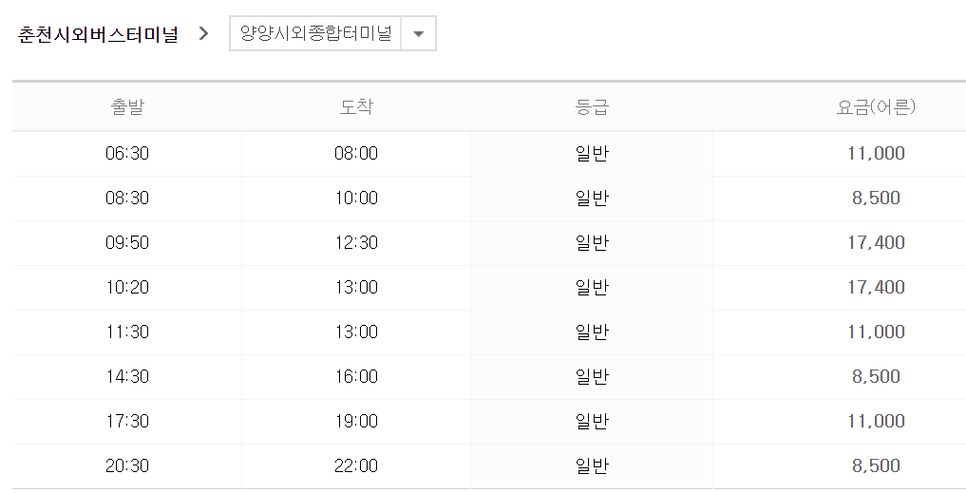The height and width of the screenshot is (493, 966).
Task: Select the 14:30 departure time
Action: tap(127, 376)
